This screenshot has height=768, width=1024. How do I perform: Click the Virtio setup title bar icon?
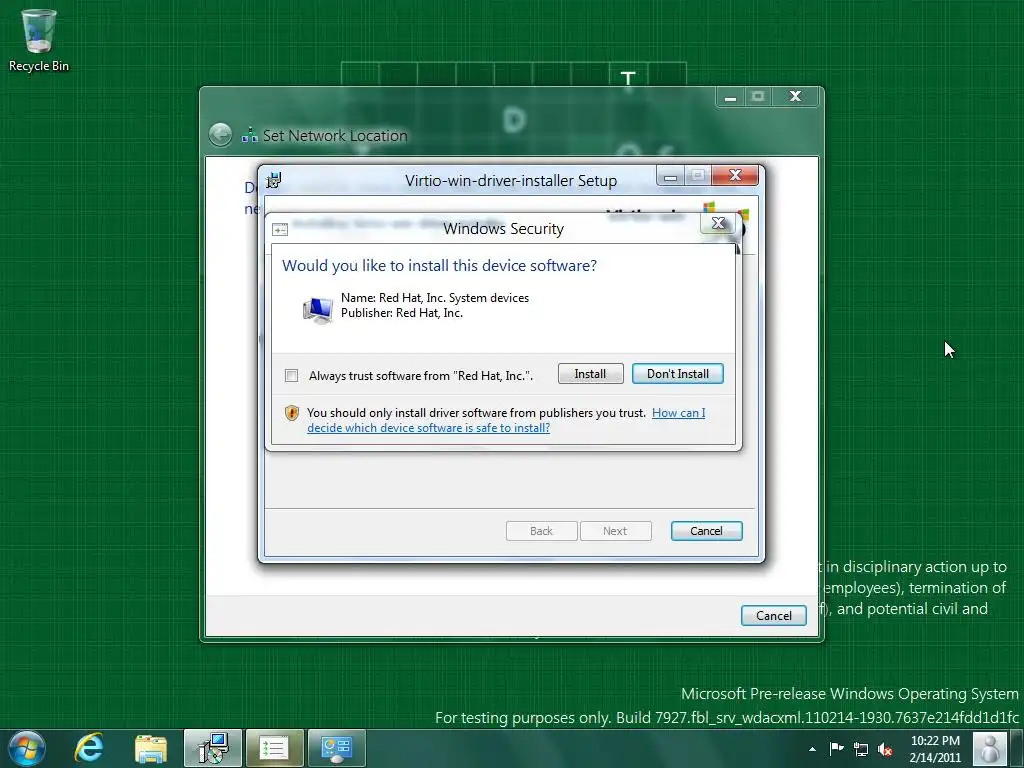click(274, 180)
